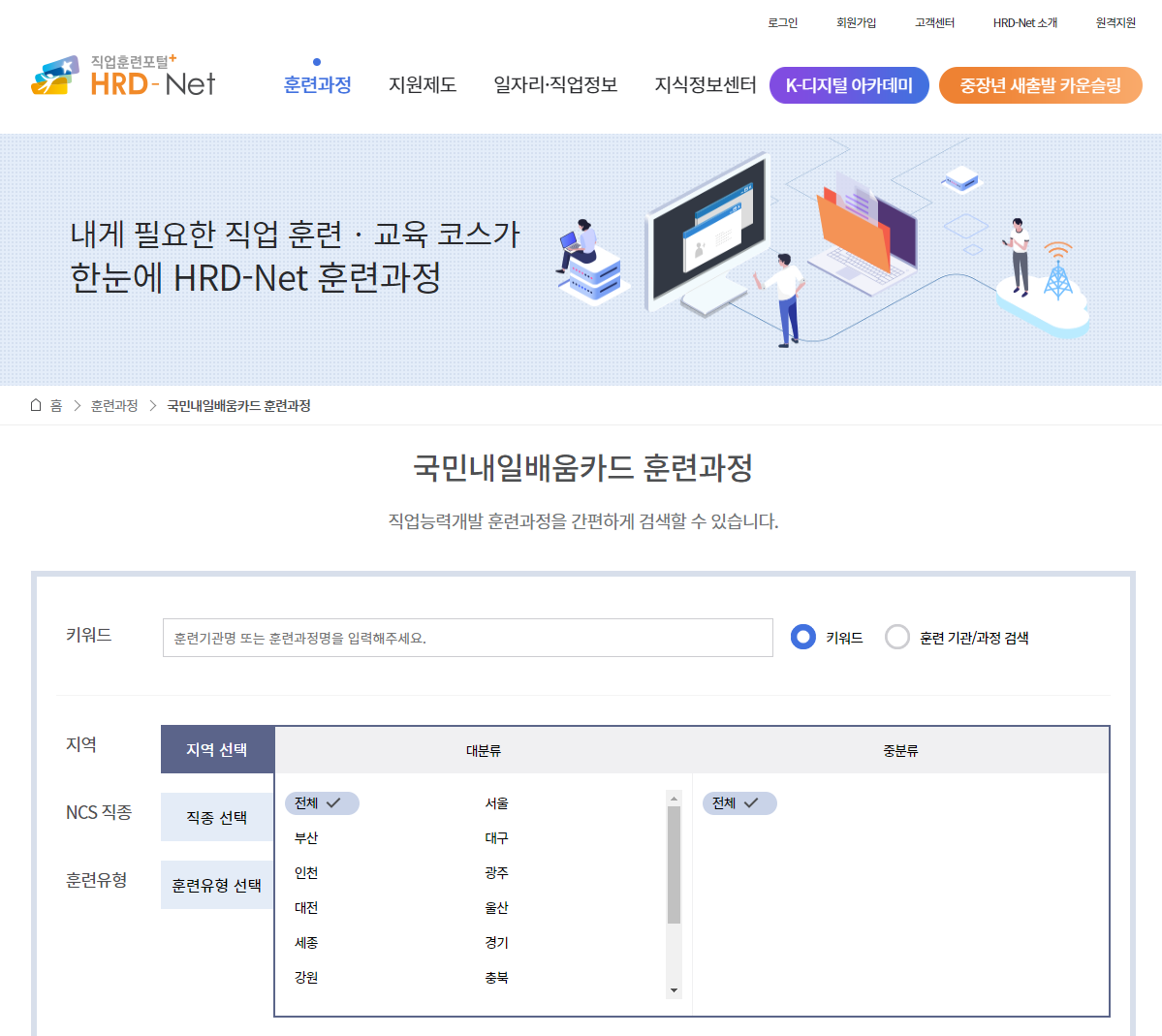Click the K-디지털 아카데미 button

tap(849, 85)
